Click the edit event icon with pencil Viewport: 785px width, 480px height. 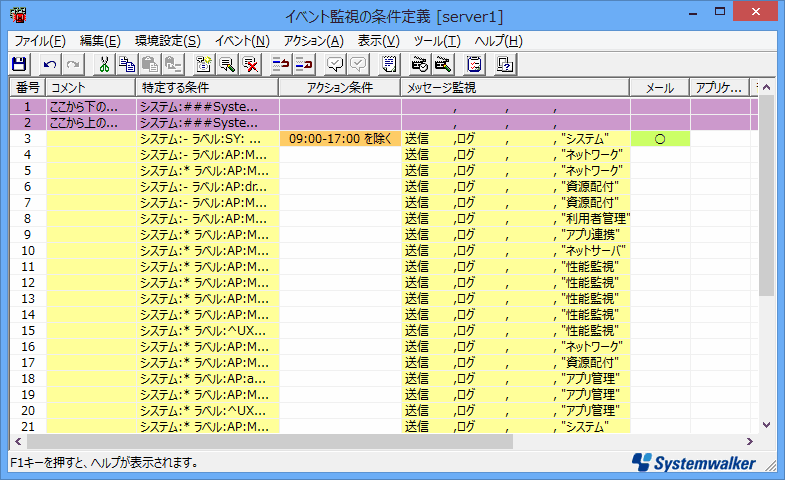coord(227,64)
